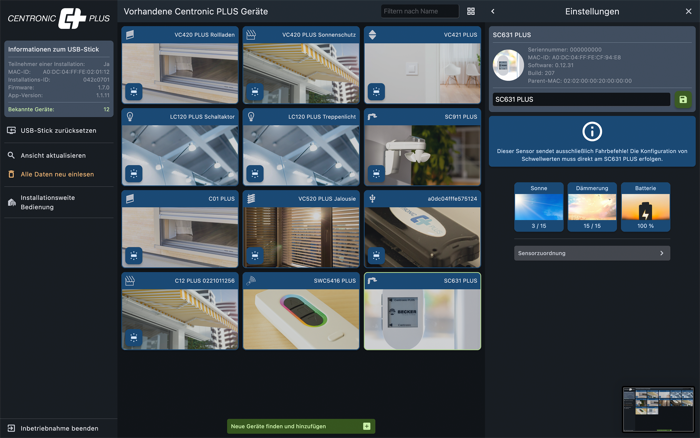Click the sensor icon on SC911 PLUS header
This screenshot has width=700, height=438.
click(372, 117)
